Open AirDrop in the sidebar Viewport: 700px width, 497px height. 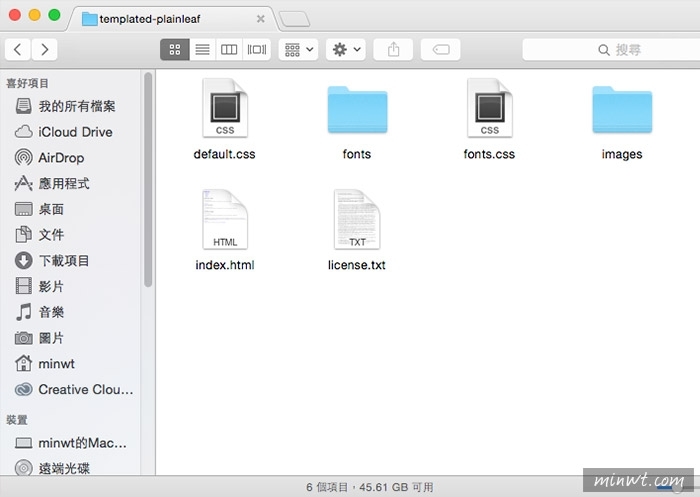(61, 158)
